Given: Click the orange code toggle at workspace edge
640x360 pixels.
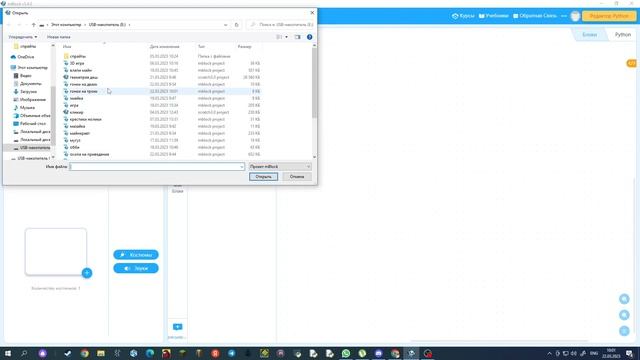Looking at the screenshot, I should pyautogui.click(x=631, y=63).
